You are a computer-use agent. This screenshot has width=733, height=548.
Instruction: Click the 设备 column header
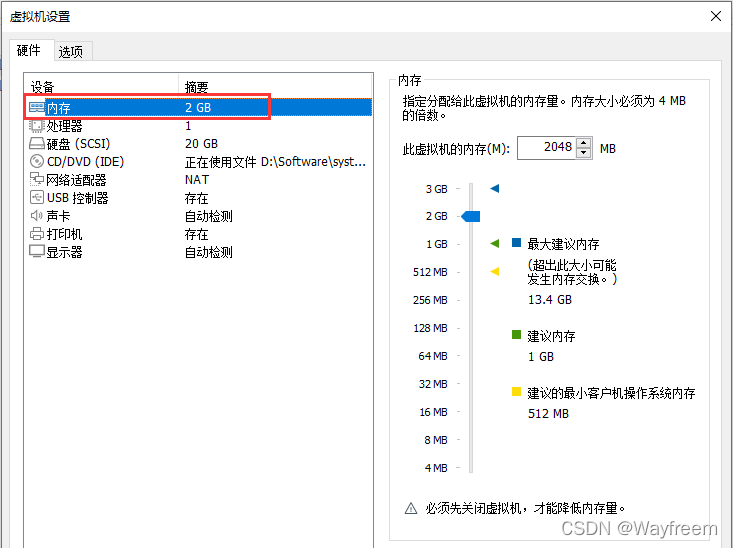coord(101,85)
